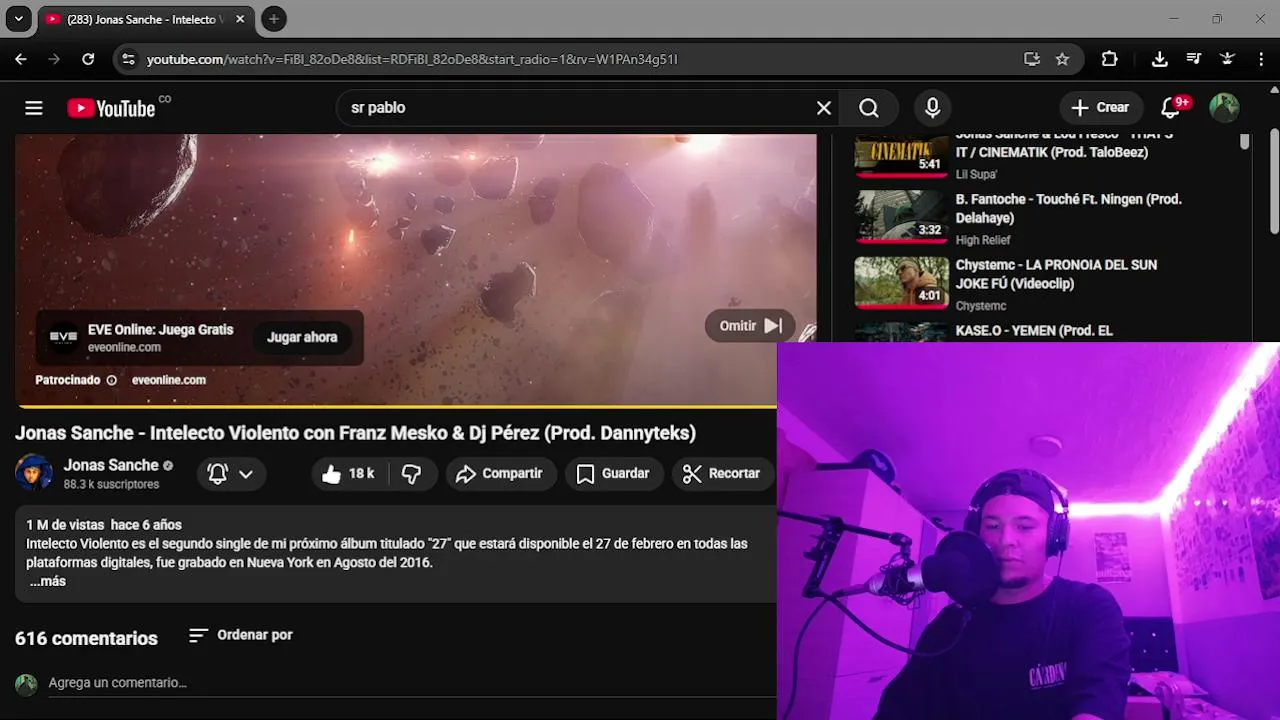Click the High Relief channel name
The height and width of the screenshot is (720, 1280).
pyautogui.click(x=983, y=240)
